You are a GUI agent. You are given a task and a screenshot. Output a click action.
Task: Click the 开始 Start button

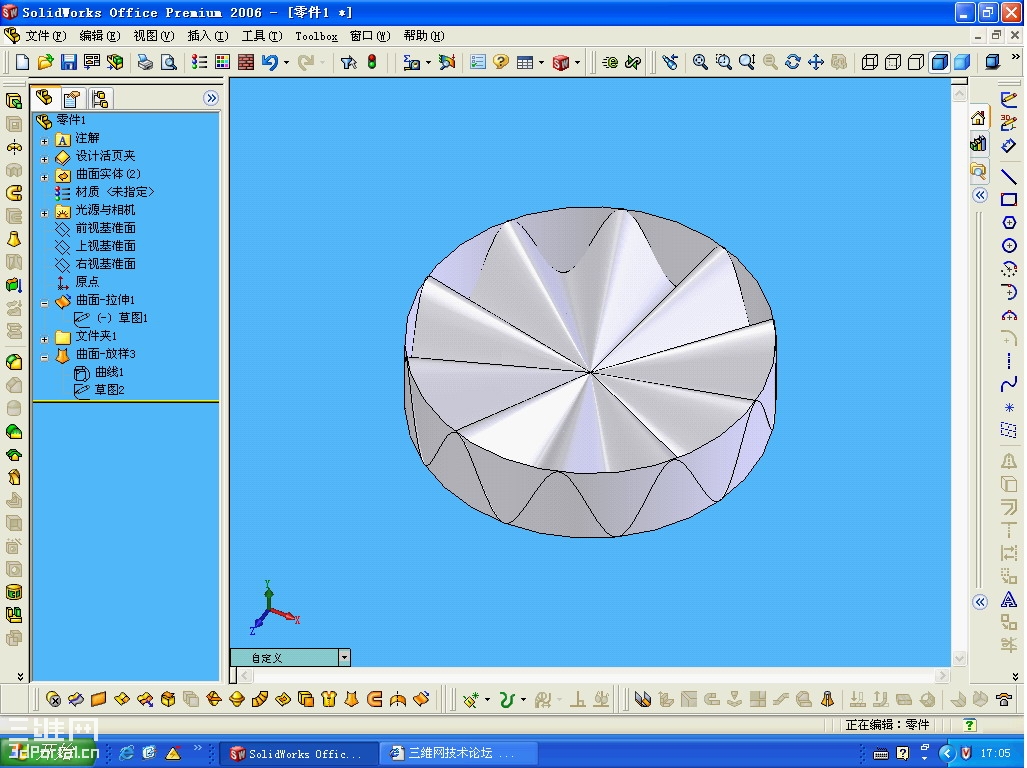[50, 752]
